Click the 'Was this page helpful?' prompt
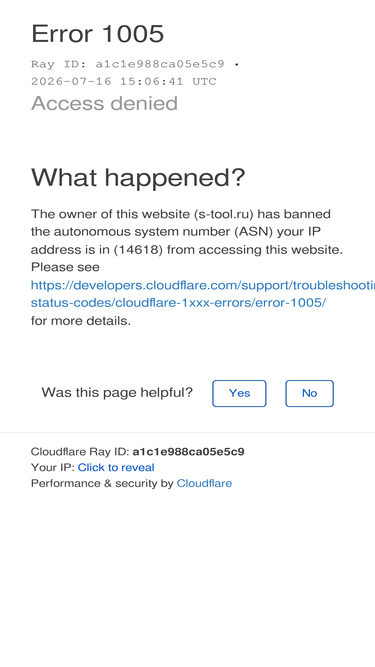Screen dimensions: 375x667 tap(117, 392)
